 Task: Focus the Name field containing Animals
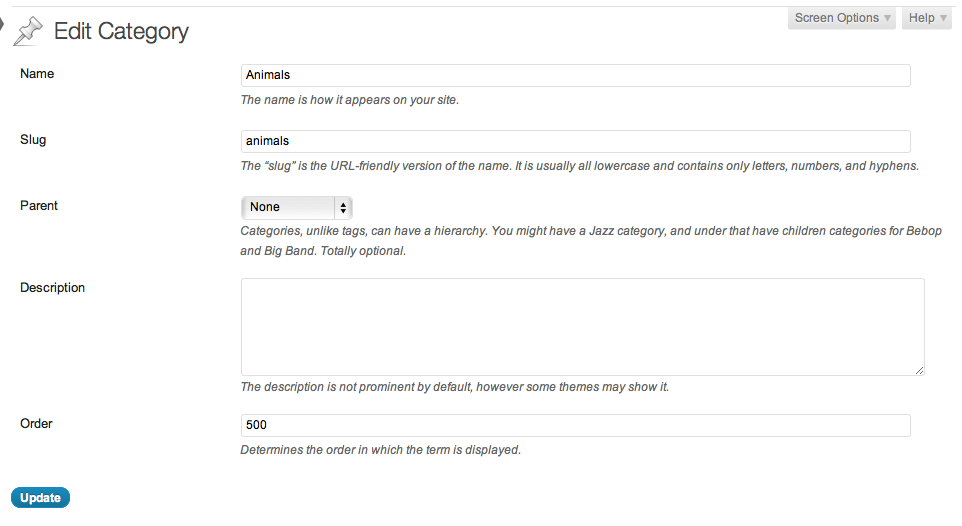click(x=575, y=75)
